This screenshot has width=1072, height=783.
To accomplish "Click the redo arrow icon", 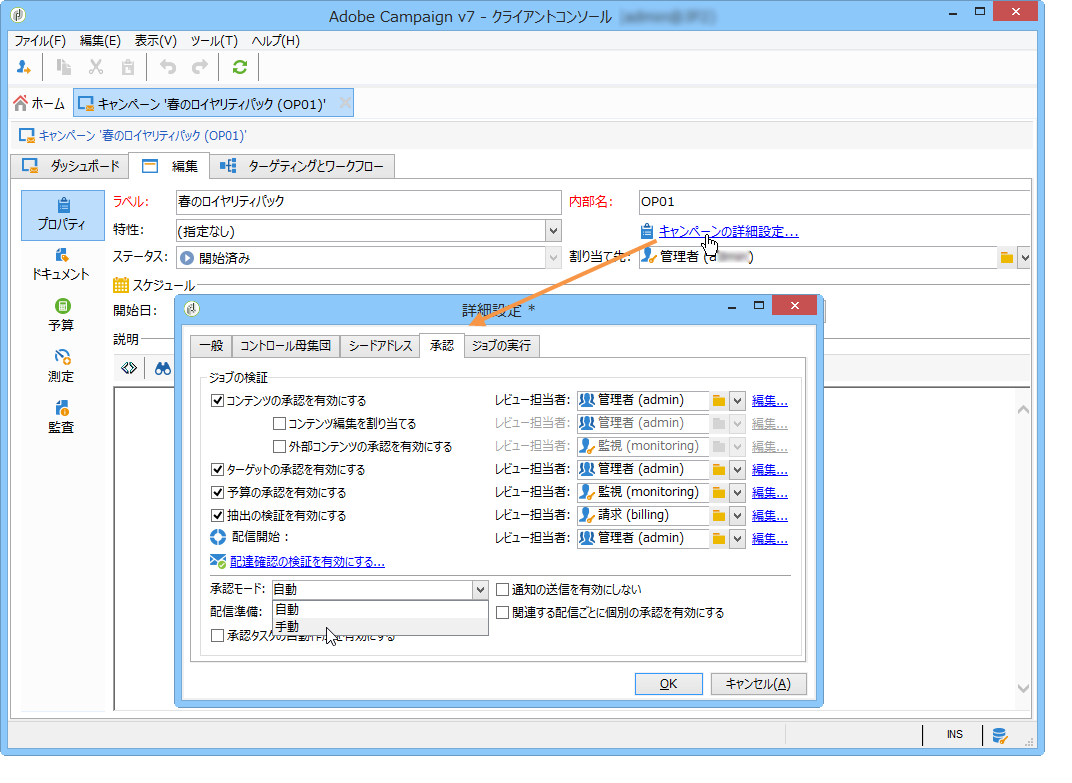I will pos(200,67).
